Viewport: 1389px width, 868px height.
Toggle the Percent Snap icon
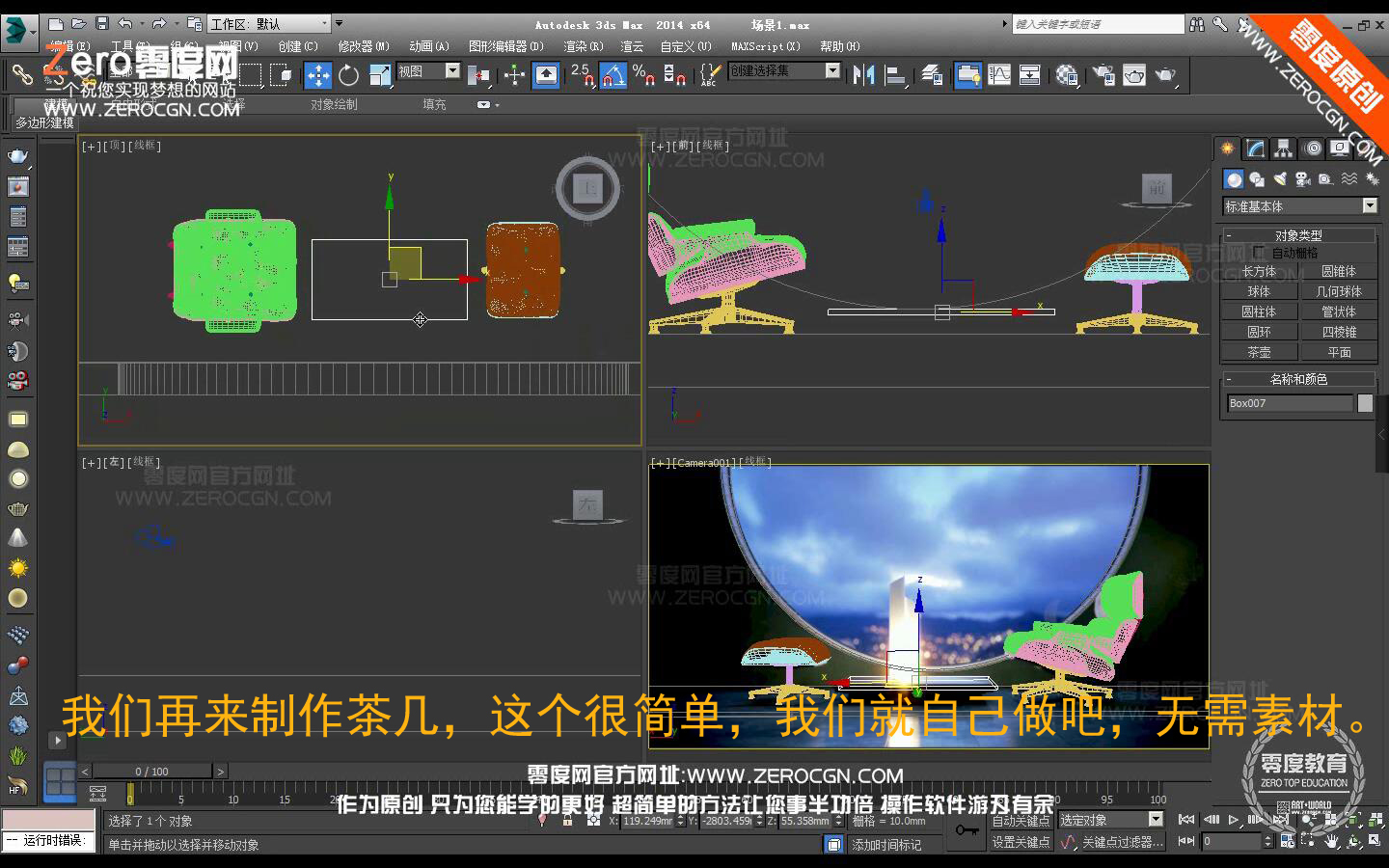pos(643,74)
